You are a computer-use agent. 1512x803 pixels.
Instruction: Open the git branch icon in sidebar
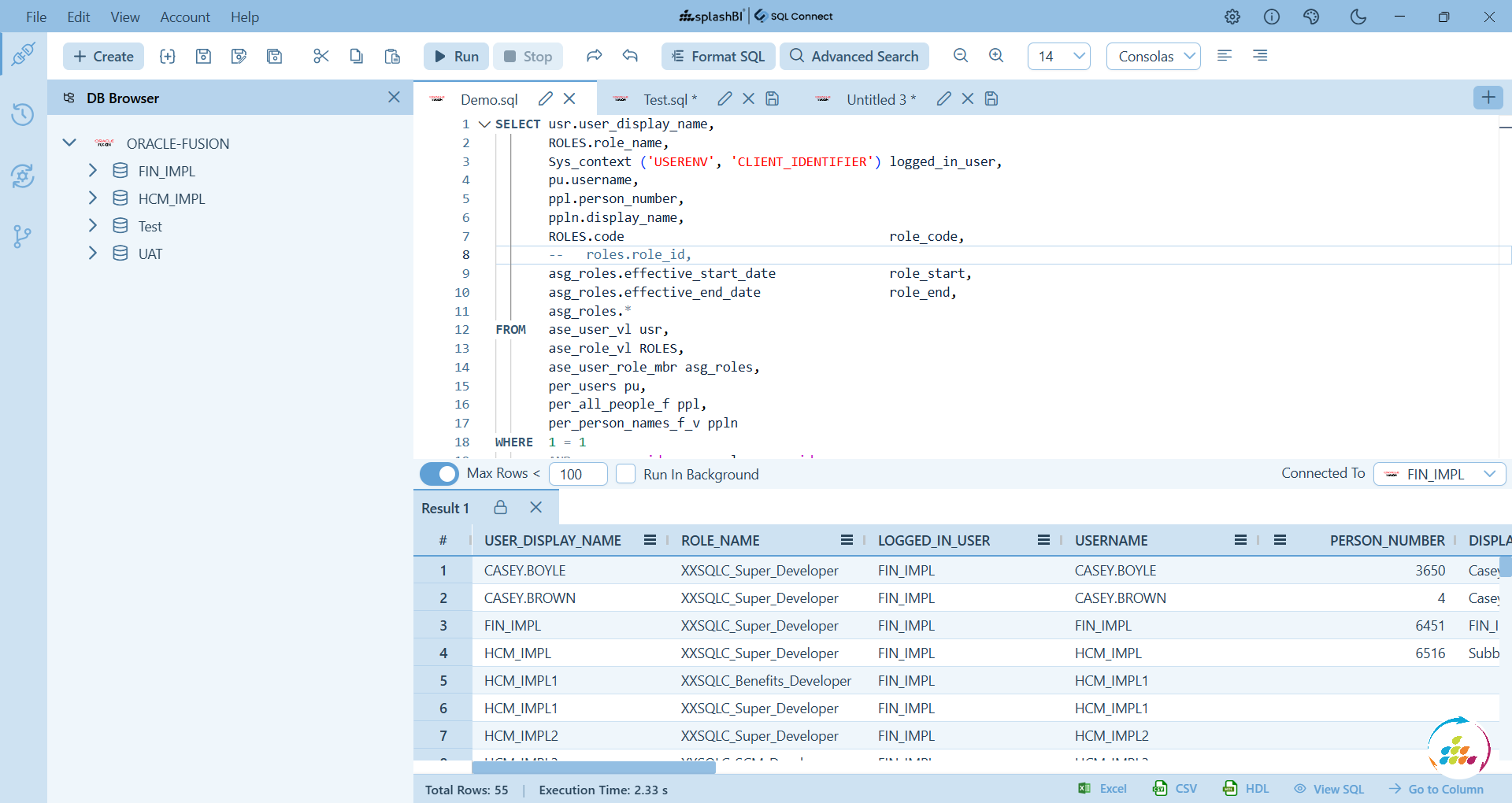pos(23,236)
